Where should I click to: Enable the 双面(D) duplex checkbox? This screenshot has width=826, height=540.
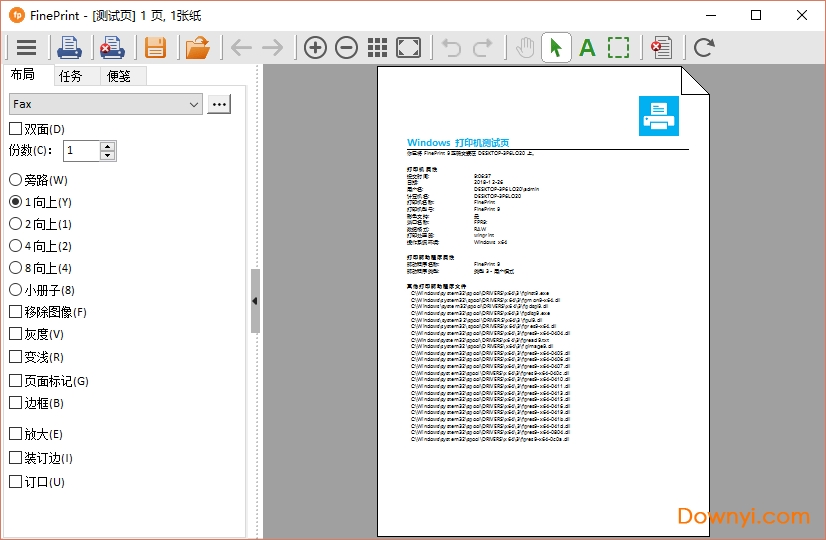coord(15,129)
